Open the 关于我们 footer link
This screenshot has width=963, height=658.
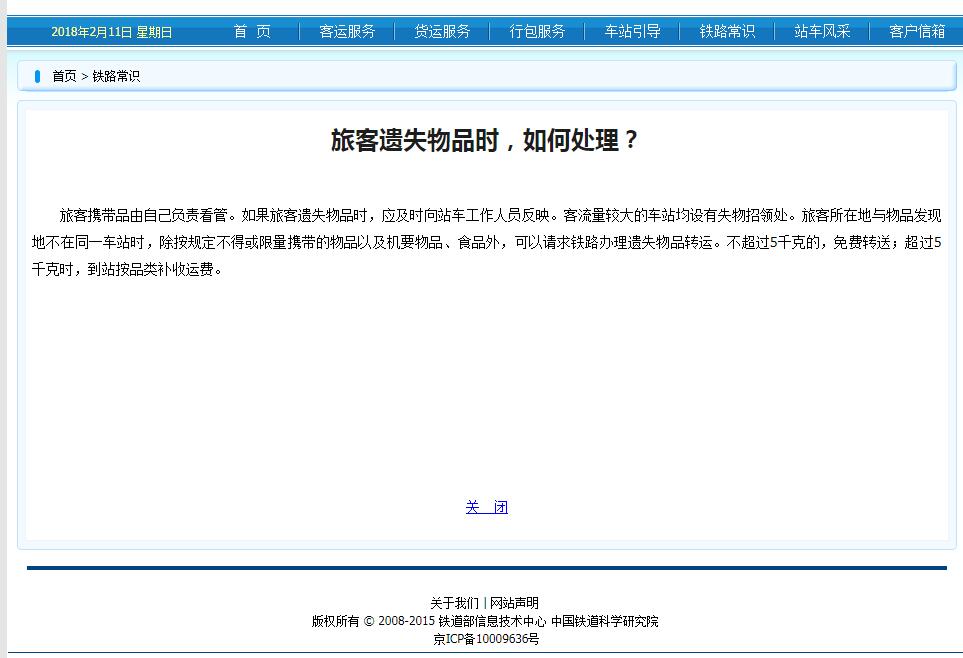pyautogui.click(x=454, y=603)
